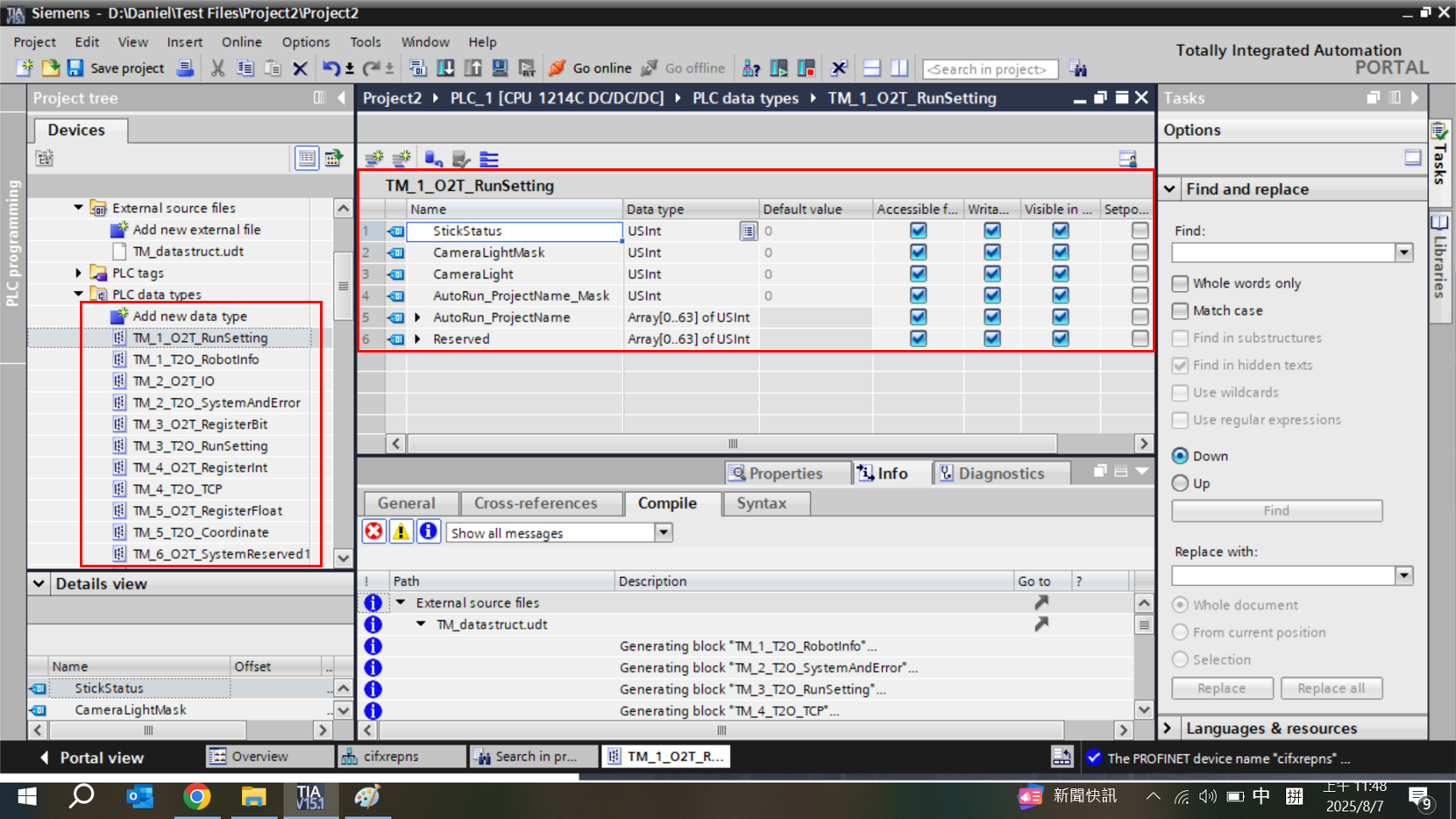The image size is (1456, 819).
Task: Click the Stop CPU icon
Action: (x=806, y=68)
